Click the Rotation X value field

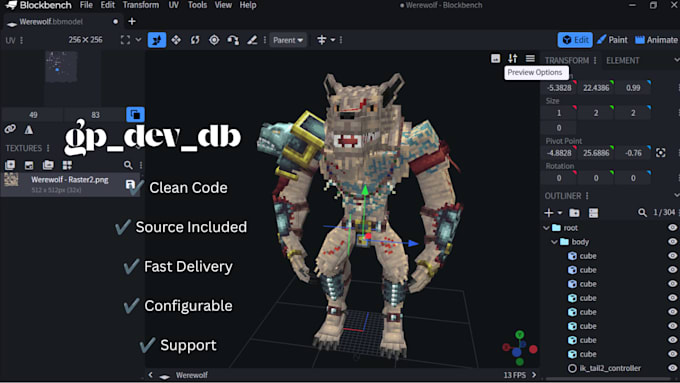[559, 178]
